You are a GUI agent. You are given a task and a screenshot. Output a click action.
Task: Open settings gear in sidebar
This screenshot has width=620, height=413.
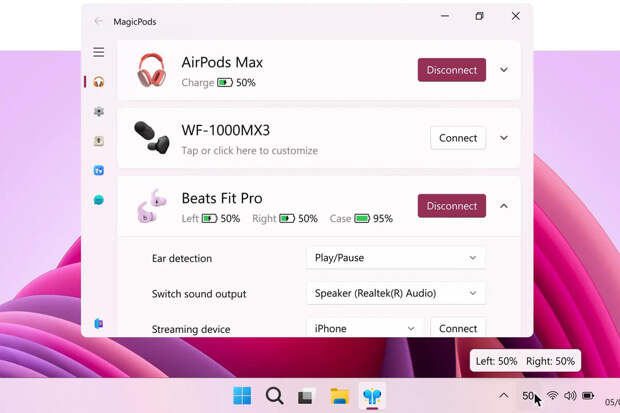[99, 112]
